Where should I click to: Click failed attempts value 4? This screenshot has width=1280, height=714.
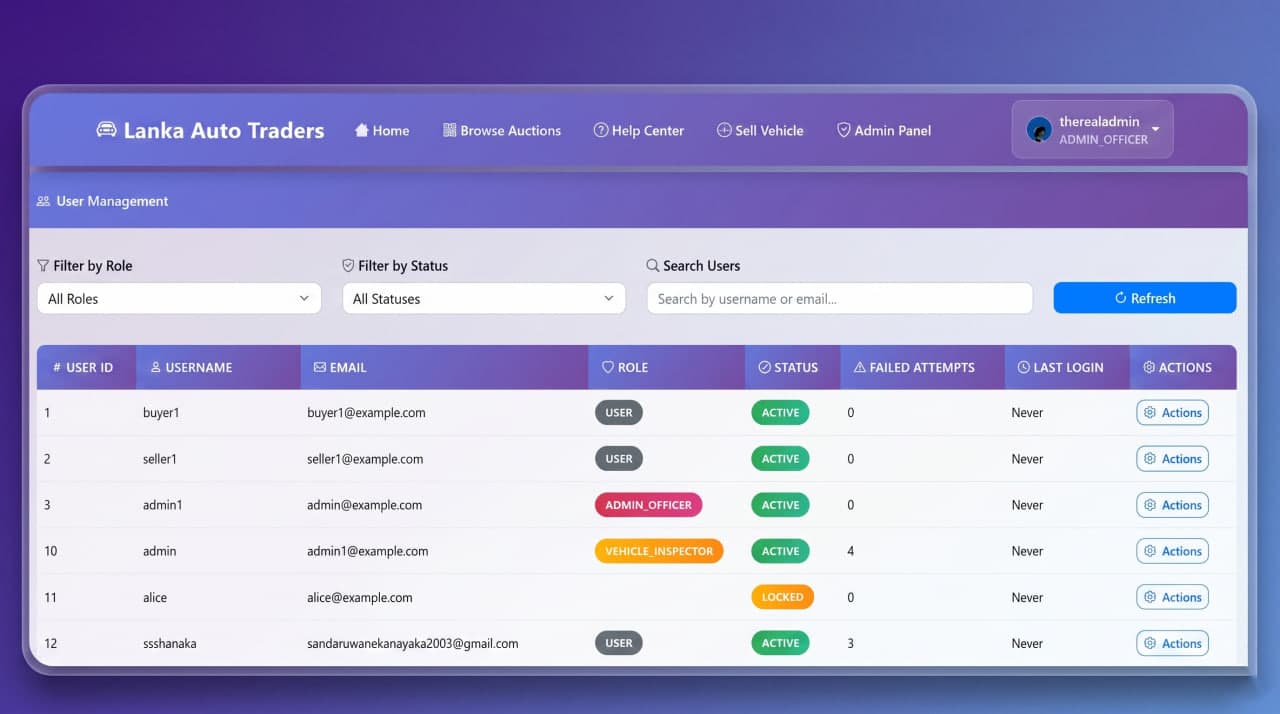point(851,551)
